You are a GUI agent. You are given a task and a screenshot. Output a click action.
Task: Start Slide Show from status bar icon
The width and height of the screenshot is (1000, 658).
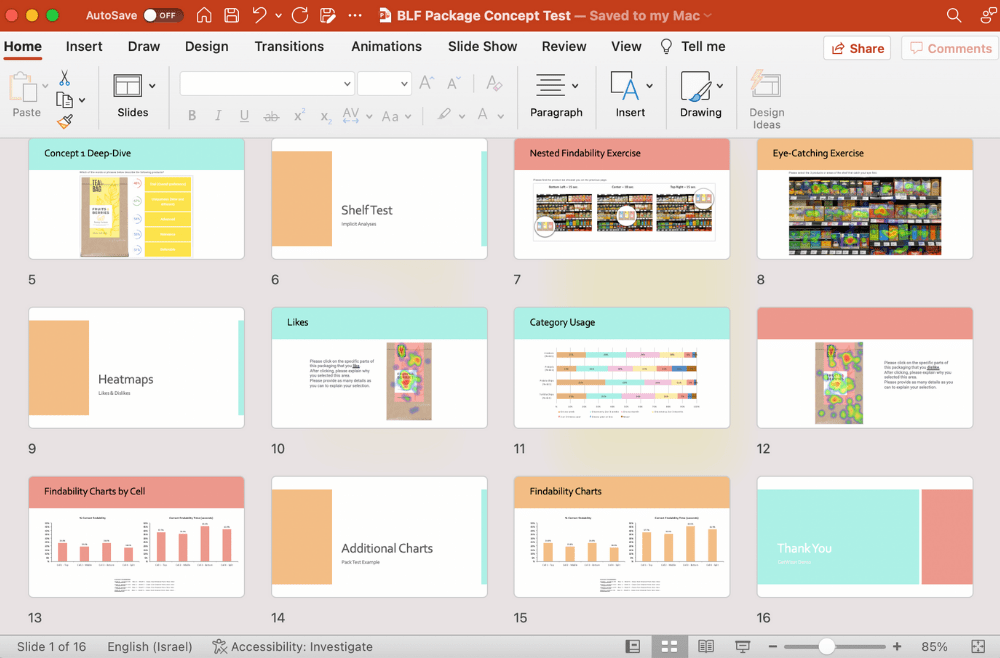(x=742, y=647)
